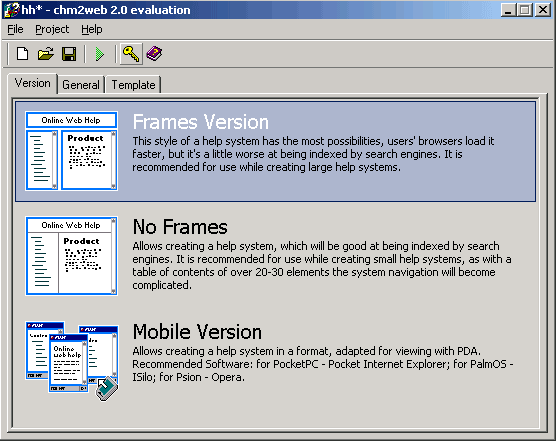Start conversion with the green play arrow
Viewport: 557px width, 441px height.
100,54
